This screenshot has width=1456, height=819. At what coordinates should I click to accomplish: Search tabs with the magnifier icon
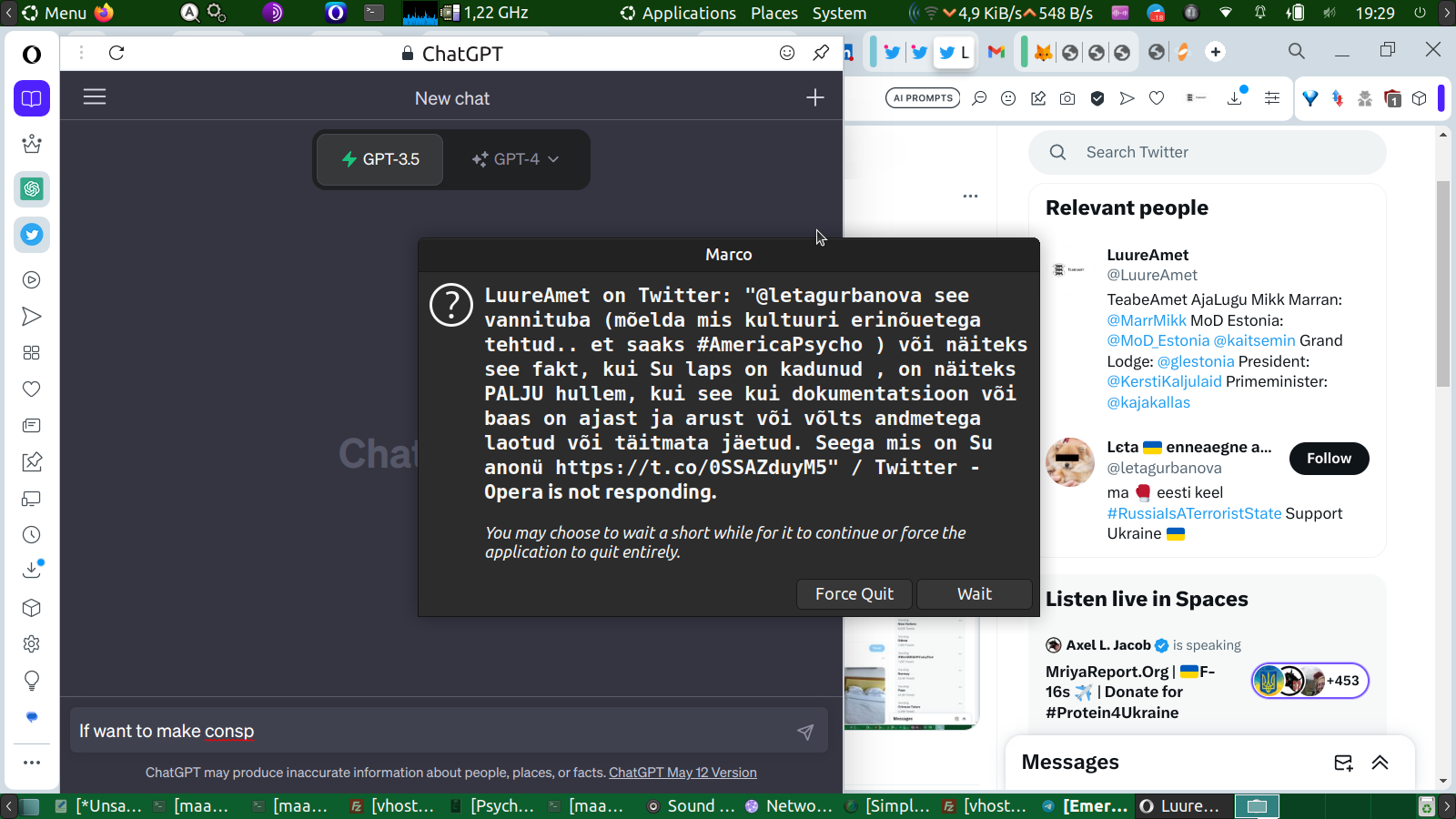pos(1297,51)
